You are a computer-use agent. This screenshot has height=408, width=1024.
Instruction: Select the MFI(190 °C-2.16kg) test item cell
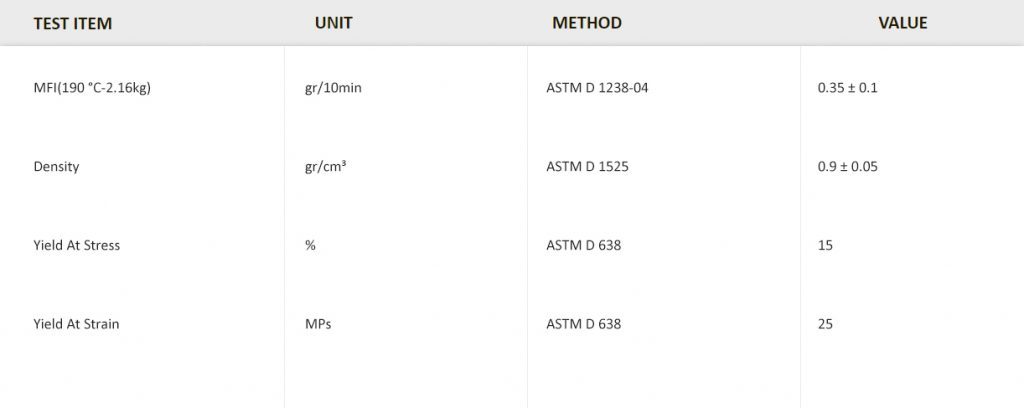click(92, 88)
